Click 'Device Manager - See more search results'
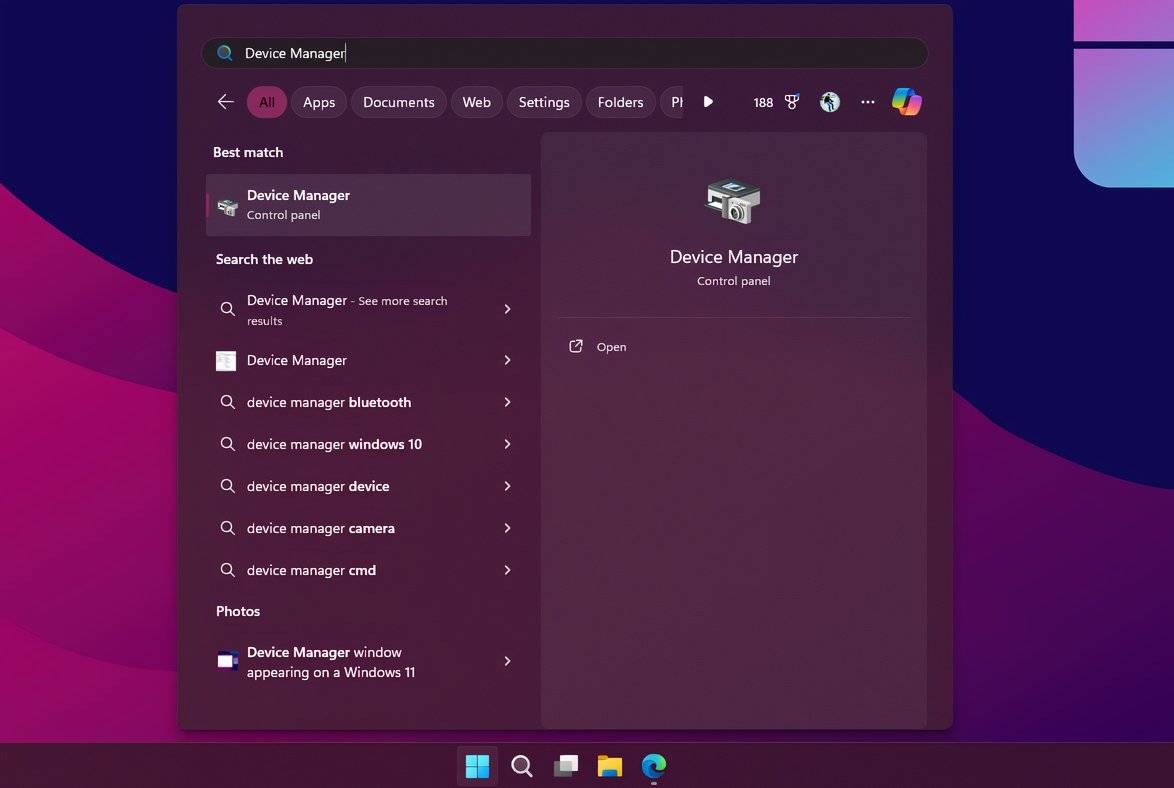 pos(368,309)
